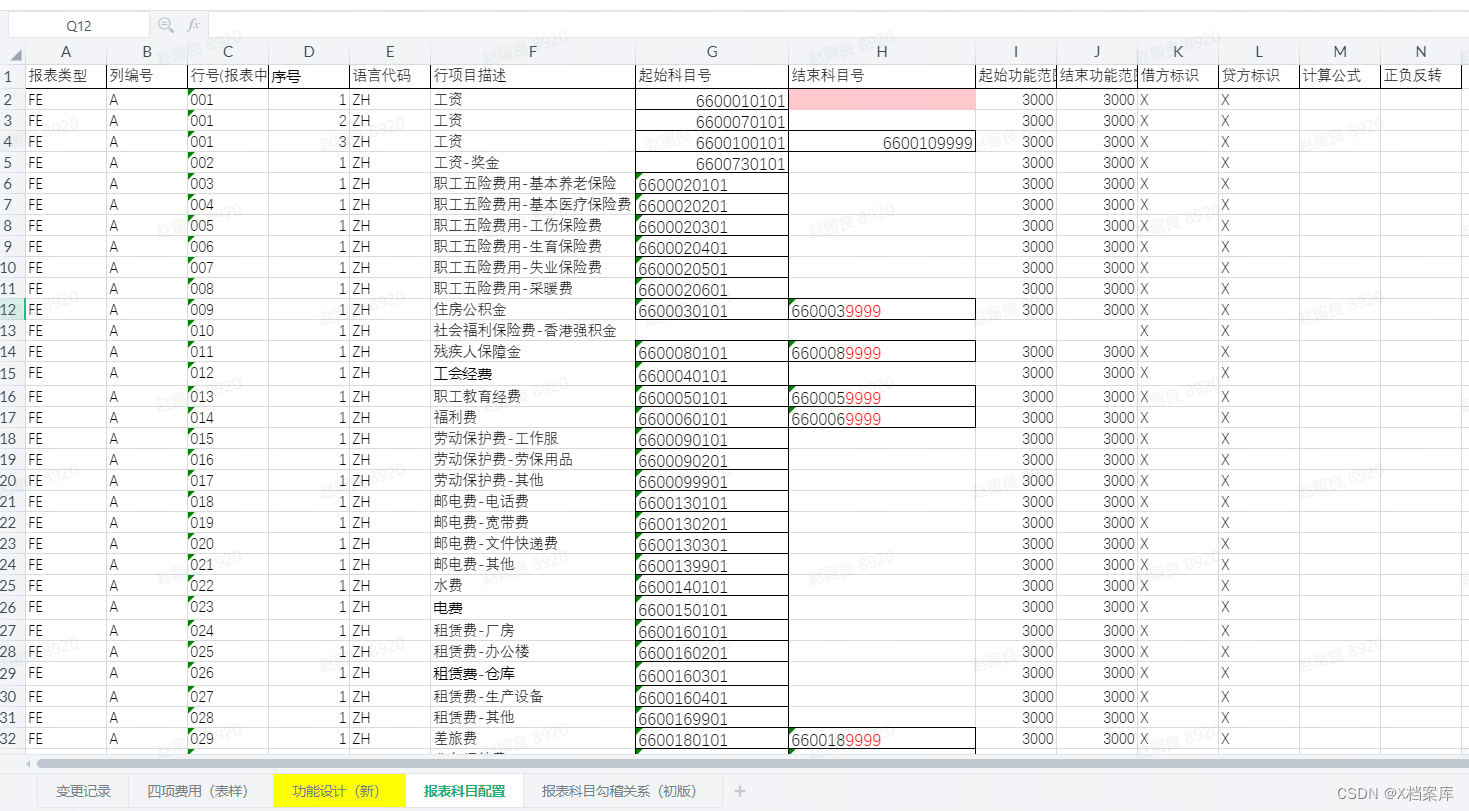Click cell 6600069999 in end account column
Viewport: 1469px width, 811px height.
point(882,418)
